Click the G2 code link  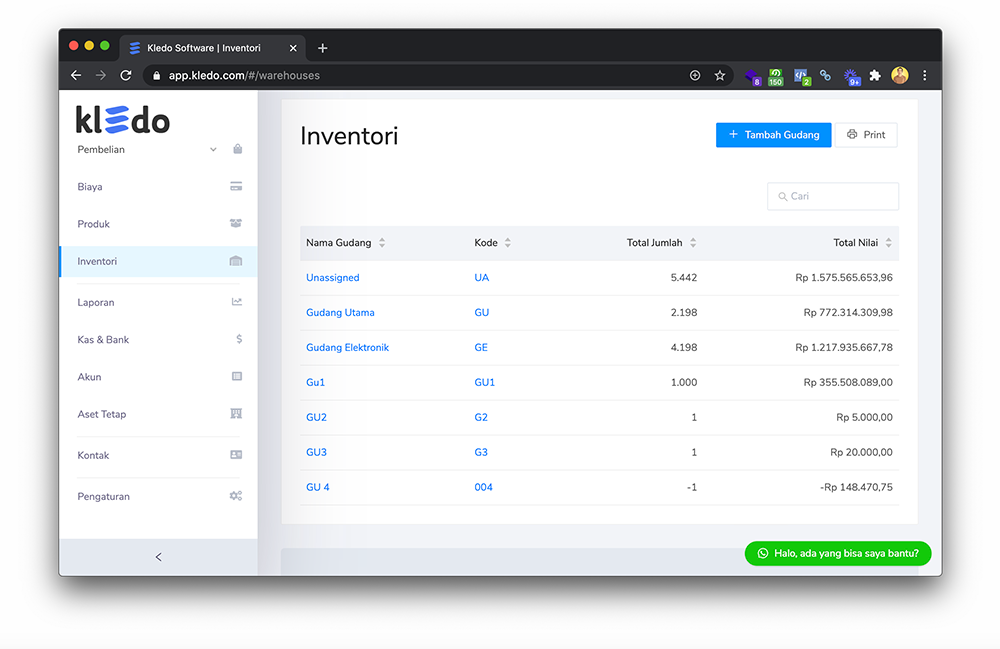[x=481, y=418]
